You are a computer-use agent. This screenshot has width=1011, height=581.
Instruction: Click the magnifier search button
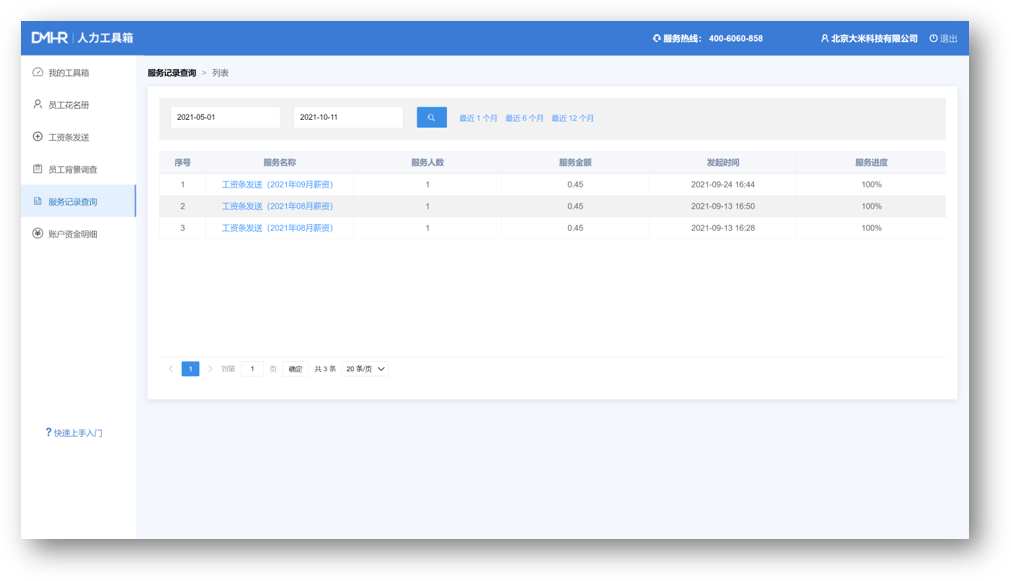431,118
